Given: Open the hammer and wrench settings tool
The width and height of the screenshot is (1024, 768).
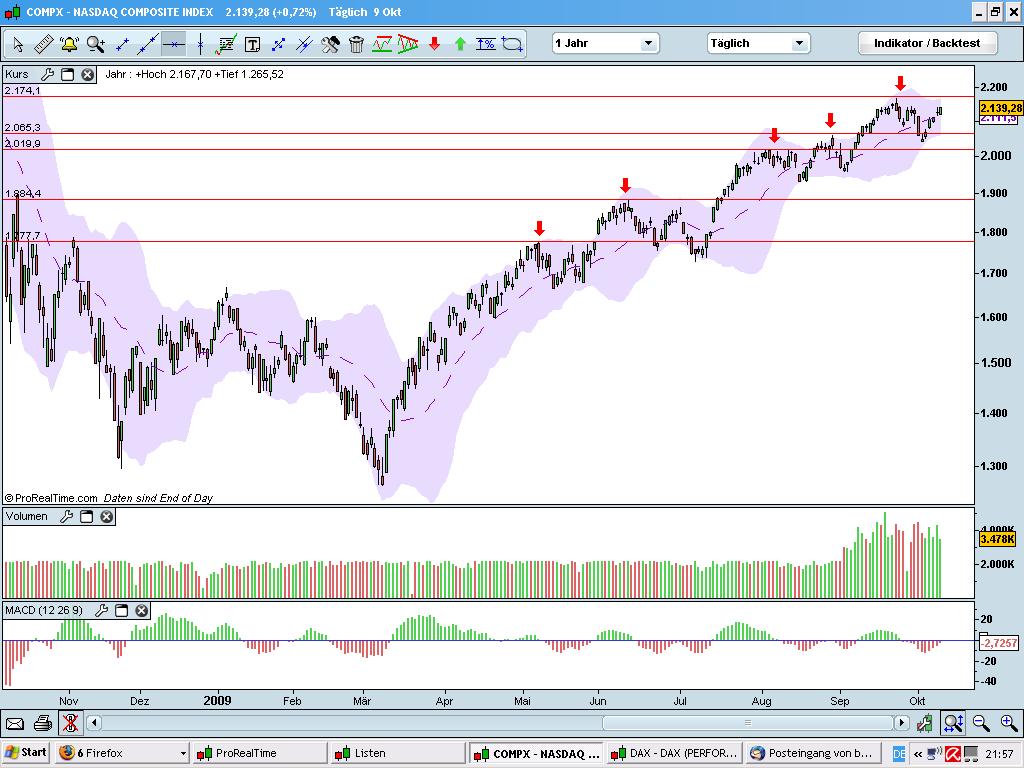Looking at the screenshot, I should [x=330, y=44].
